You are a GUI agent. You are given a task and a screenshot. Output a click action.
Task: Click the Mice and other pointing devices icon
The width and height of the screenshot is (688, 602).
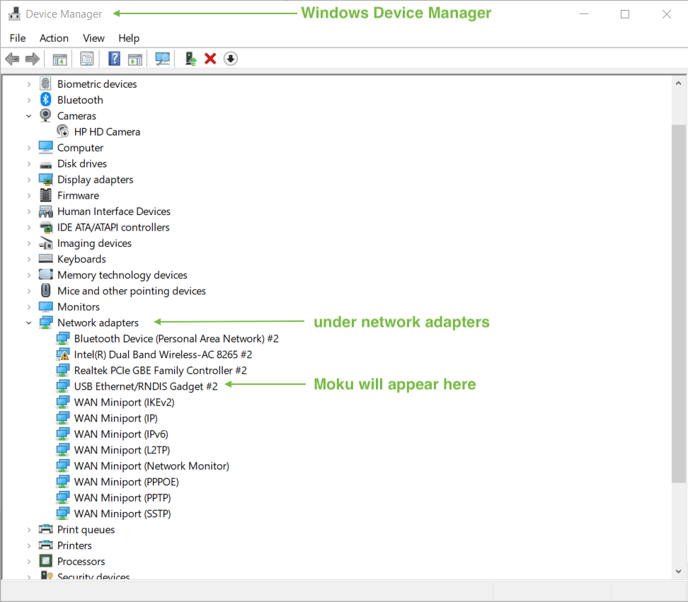tap(46, 290)
